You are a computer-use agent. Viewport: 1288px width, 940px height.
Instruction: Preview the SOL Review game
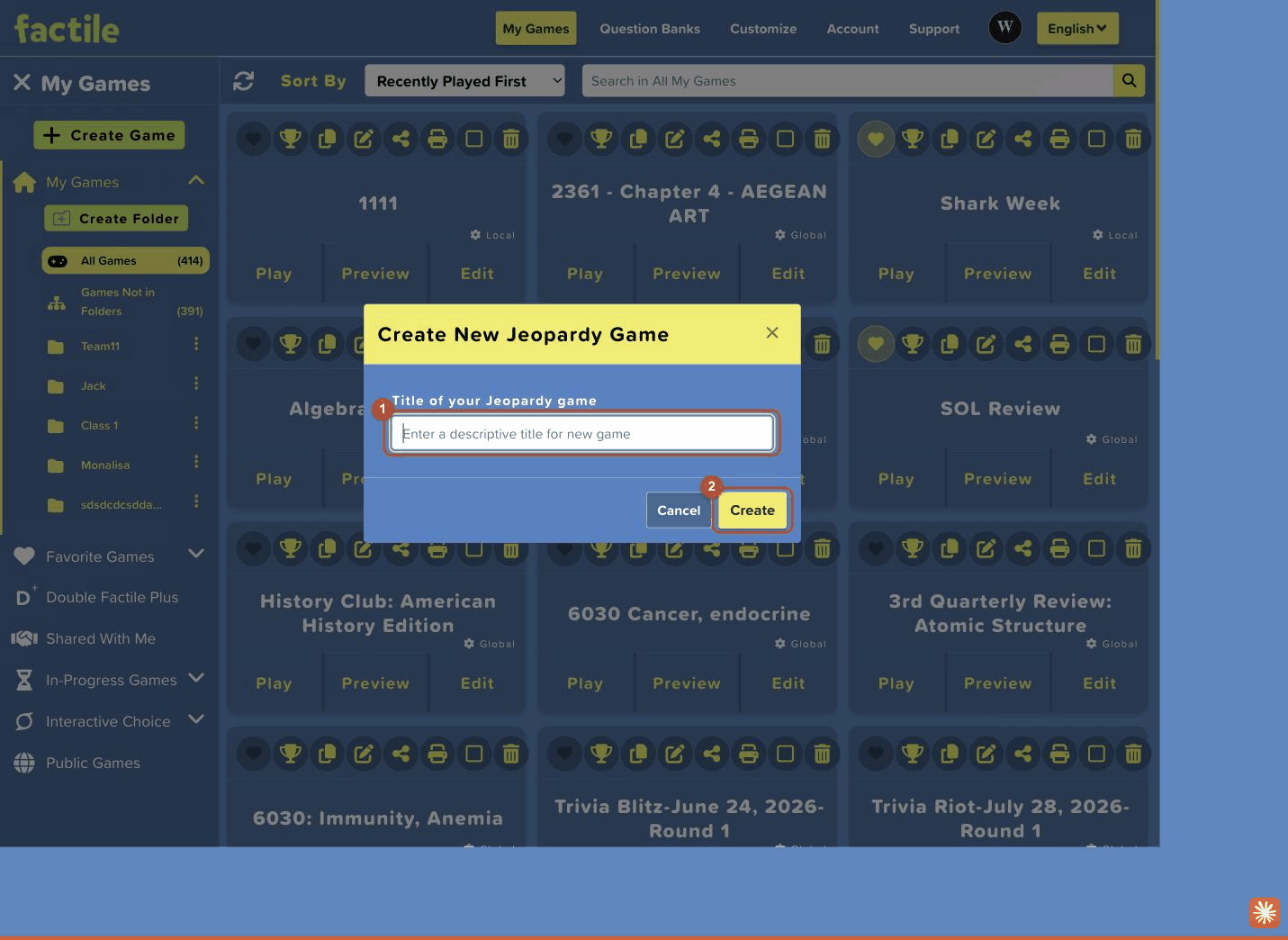click(998, 479)
